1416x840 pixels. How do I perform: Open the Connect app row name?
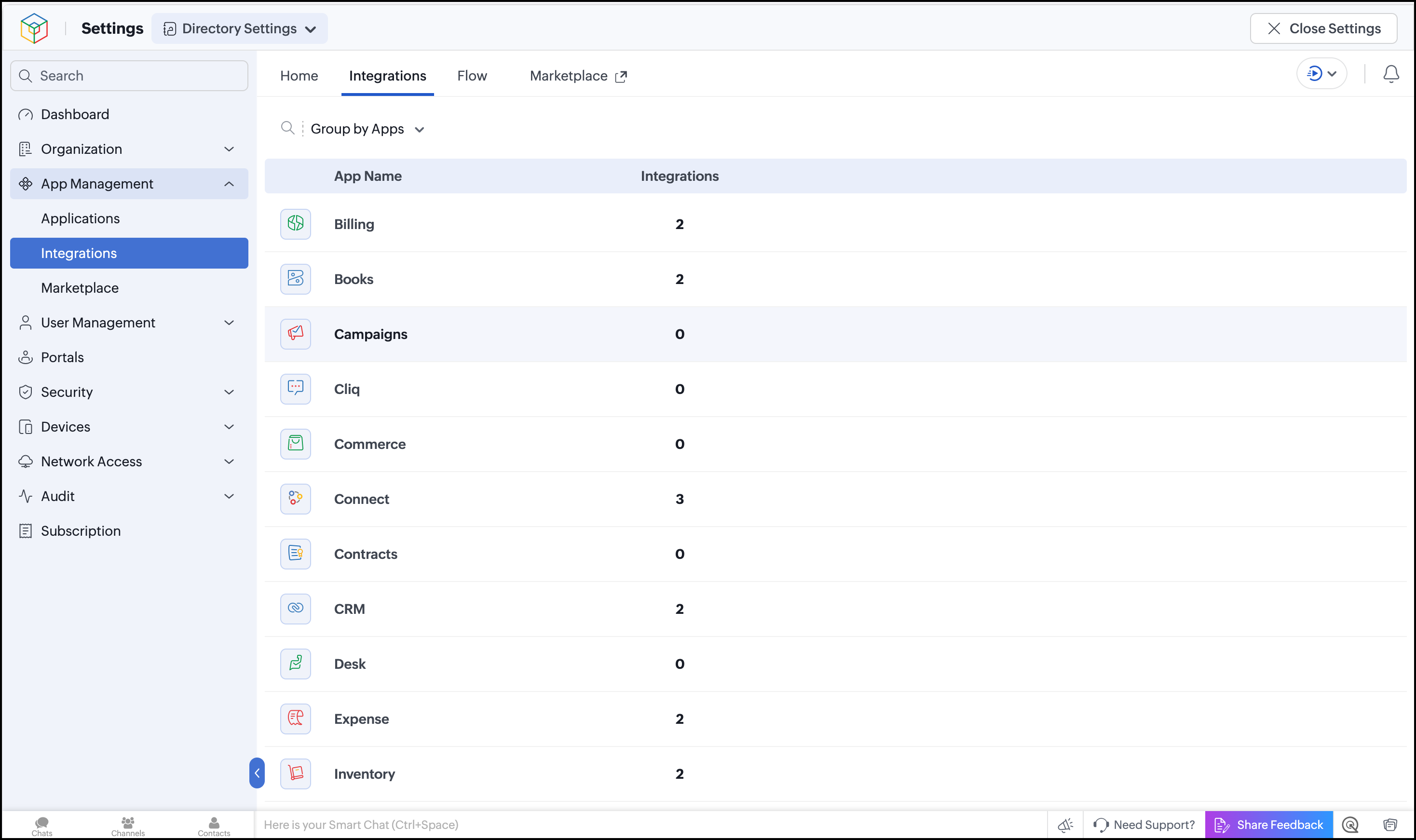click(361, 499)
